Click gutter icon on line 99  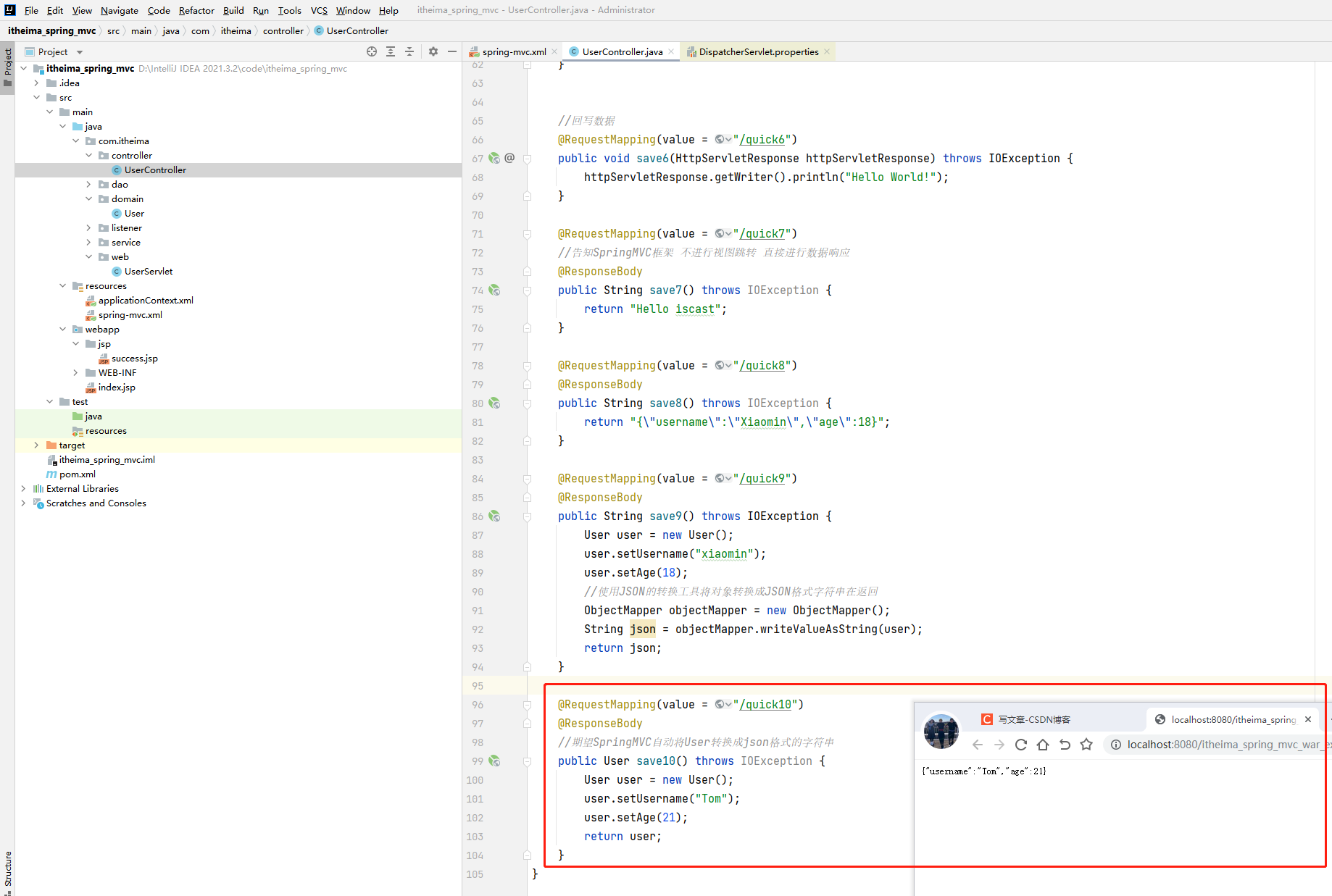pyautogui.click(x=494, y=761)
